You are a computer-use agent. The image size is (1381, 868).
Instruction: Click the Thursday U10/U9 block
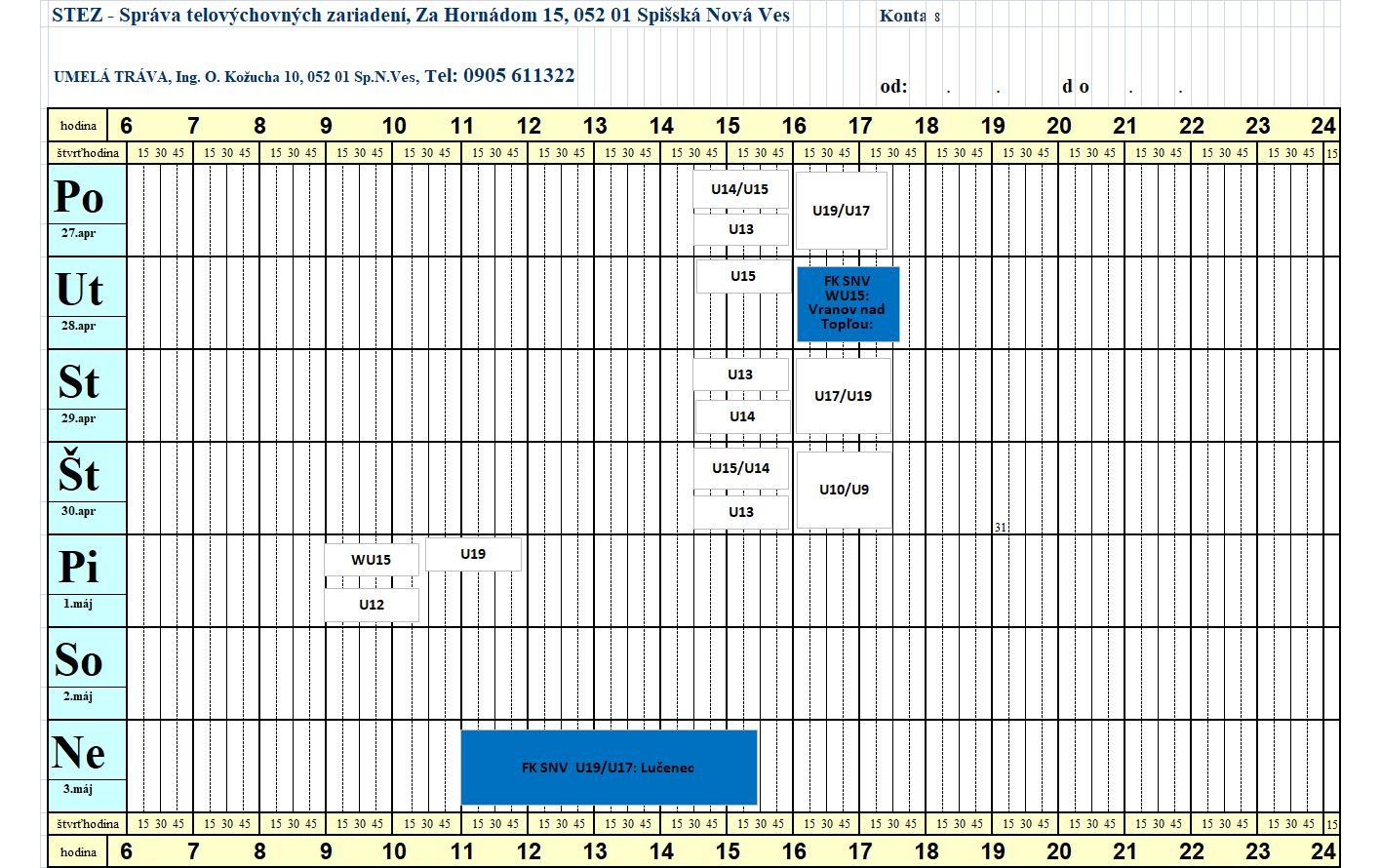click(844, 490)
